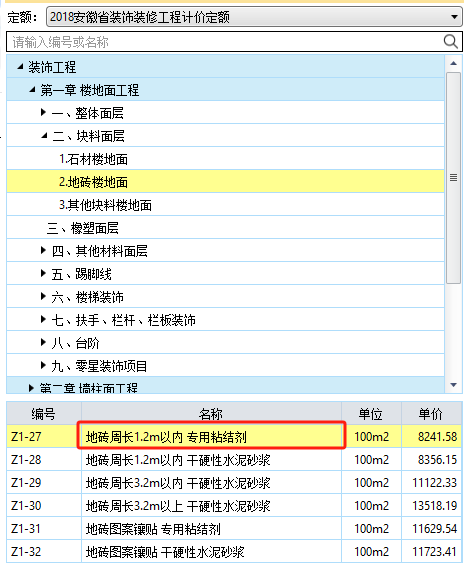
Task: Select row Z1-30 code cell
Action: tap(43, 506)
